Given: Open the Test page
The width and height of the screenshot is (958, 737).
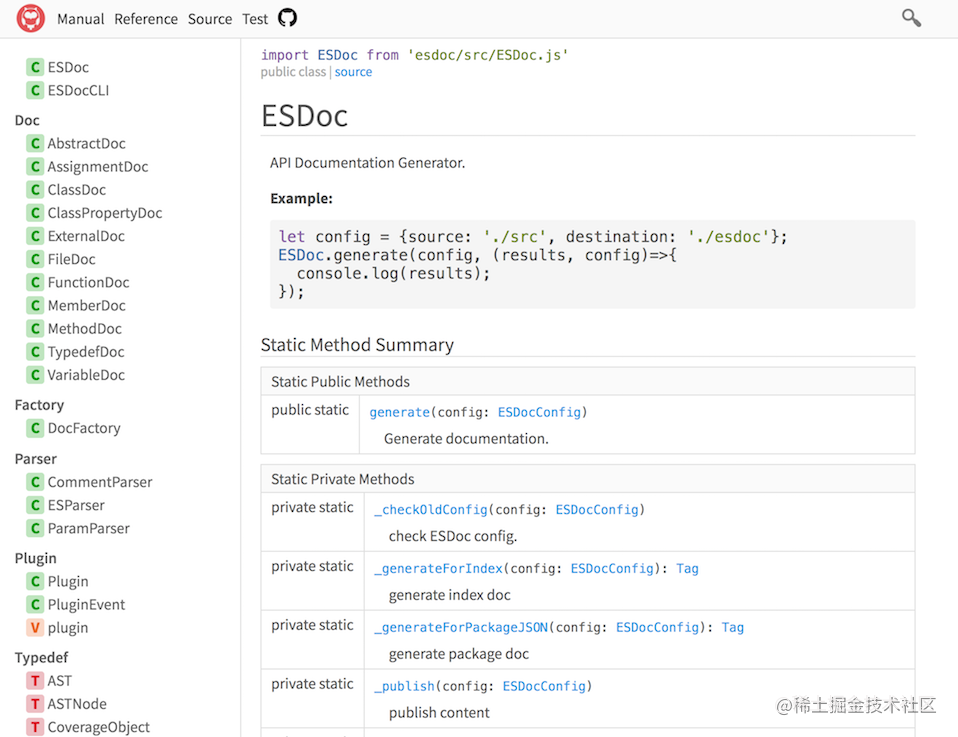Looking at the screenshot, I should point(255,19).
